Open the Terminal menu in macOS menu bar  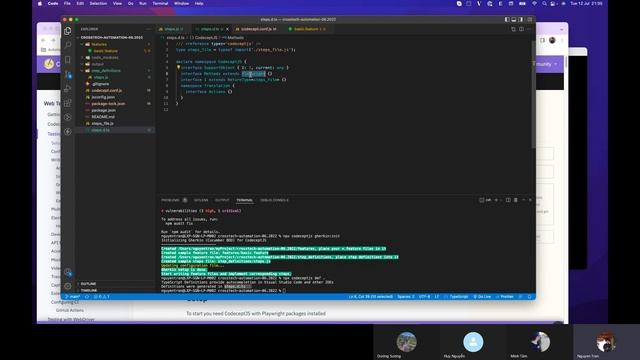tap(160, 3)
